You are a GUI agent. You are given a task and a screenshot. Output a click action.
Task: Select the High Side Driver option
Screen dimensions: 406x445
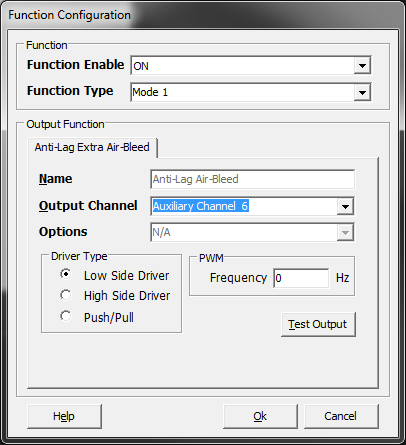pyautogui.click(x=66, y=295)
